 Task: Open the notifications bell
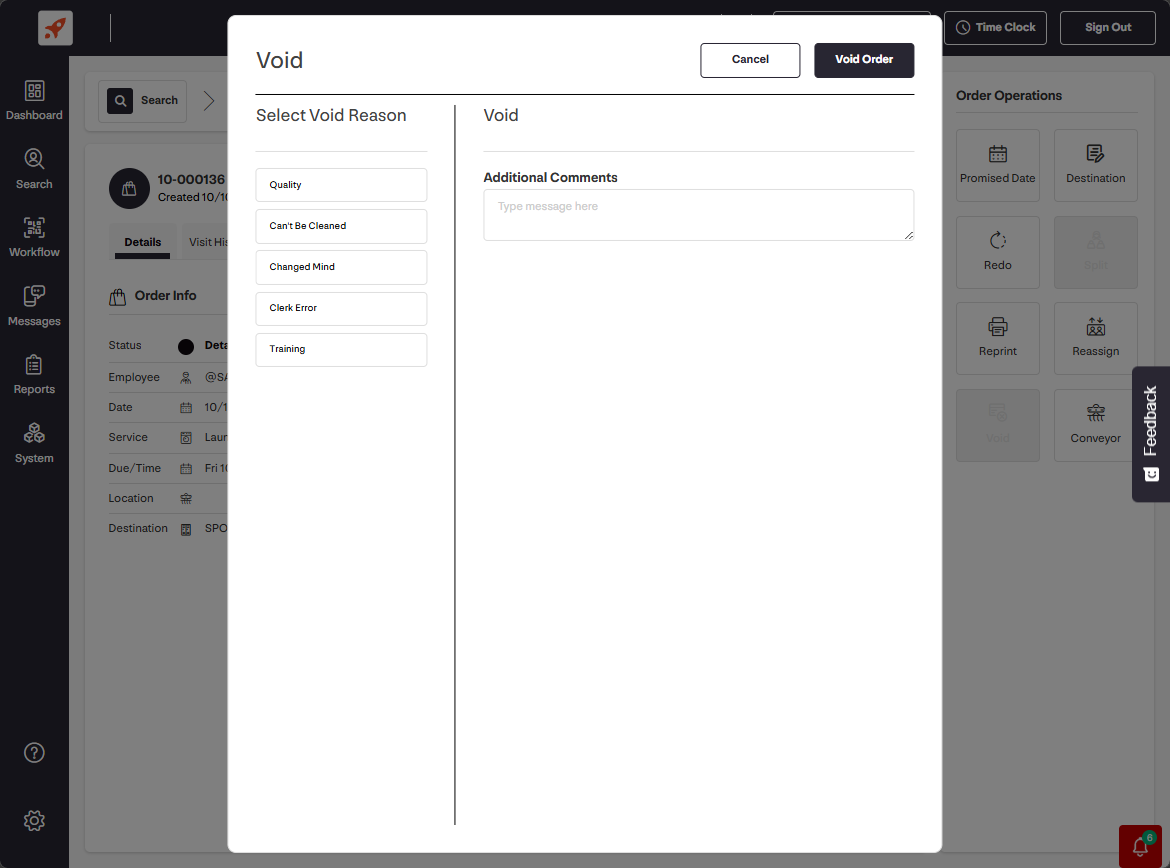pos(1140,847)
